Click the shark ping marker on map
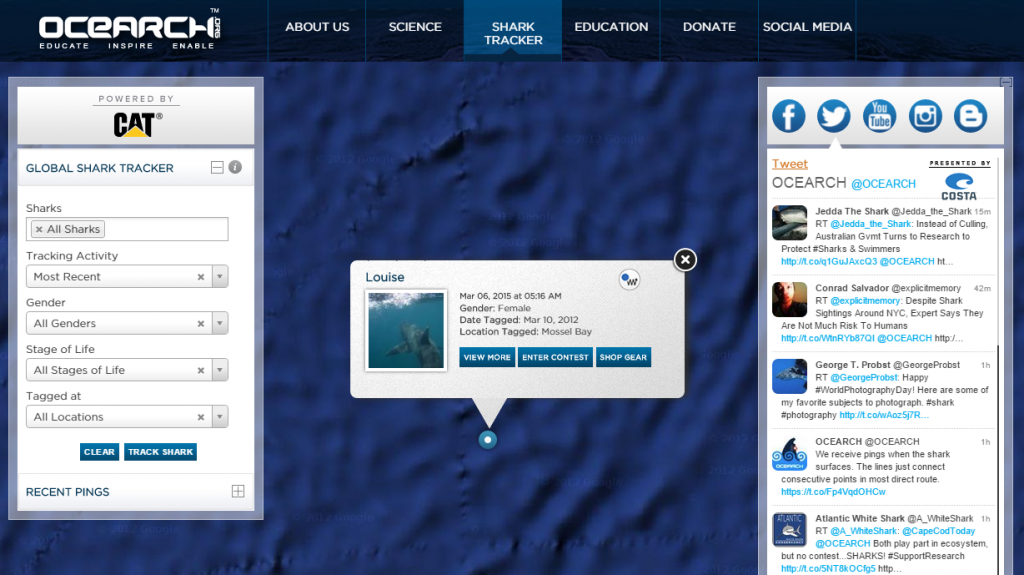The width and height of the screenshot is (1024, 575). (487, 440)
